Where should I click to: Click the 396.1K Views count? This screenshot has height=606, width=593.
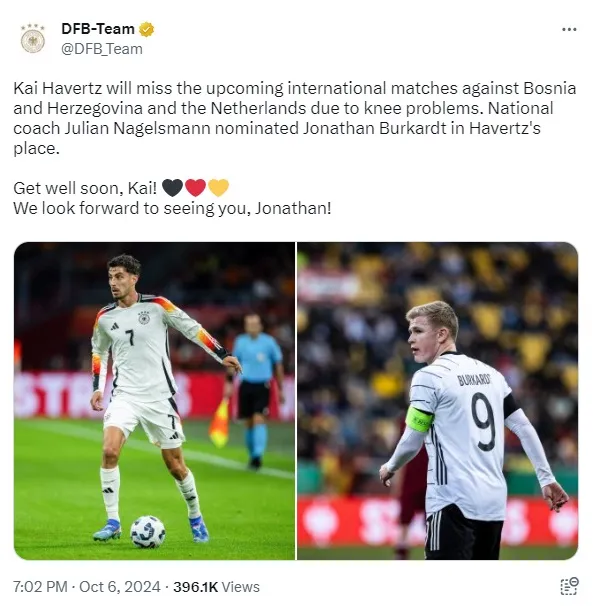coord(216,587)
